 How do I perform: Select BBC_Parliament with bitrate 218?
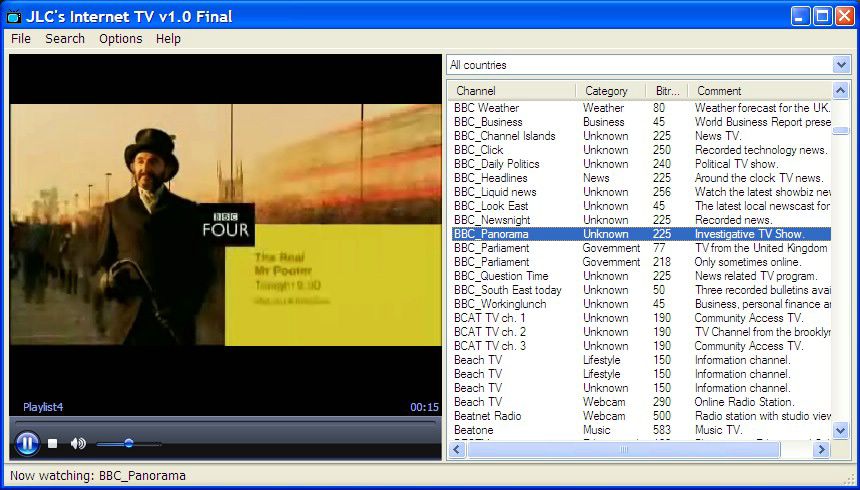point(641,262)
